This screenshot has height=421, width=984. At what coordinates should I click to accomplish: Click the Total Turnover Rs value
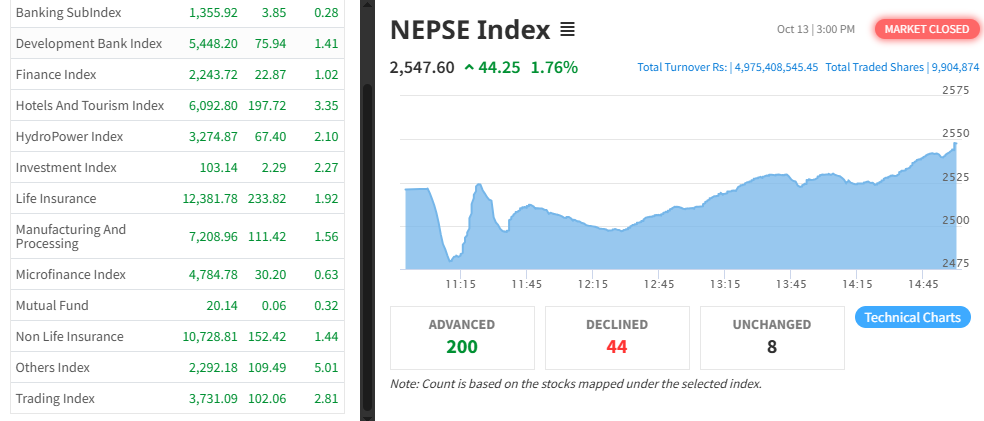pos(727,67)
